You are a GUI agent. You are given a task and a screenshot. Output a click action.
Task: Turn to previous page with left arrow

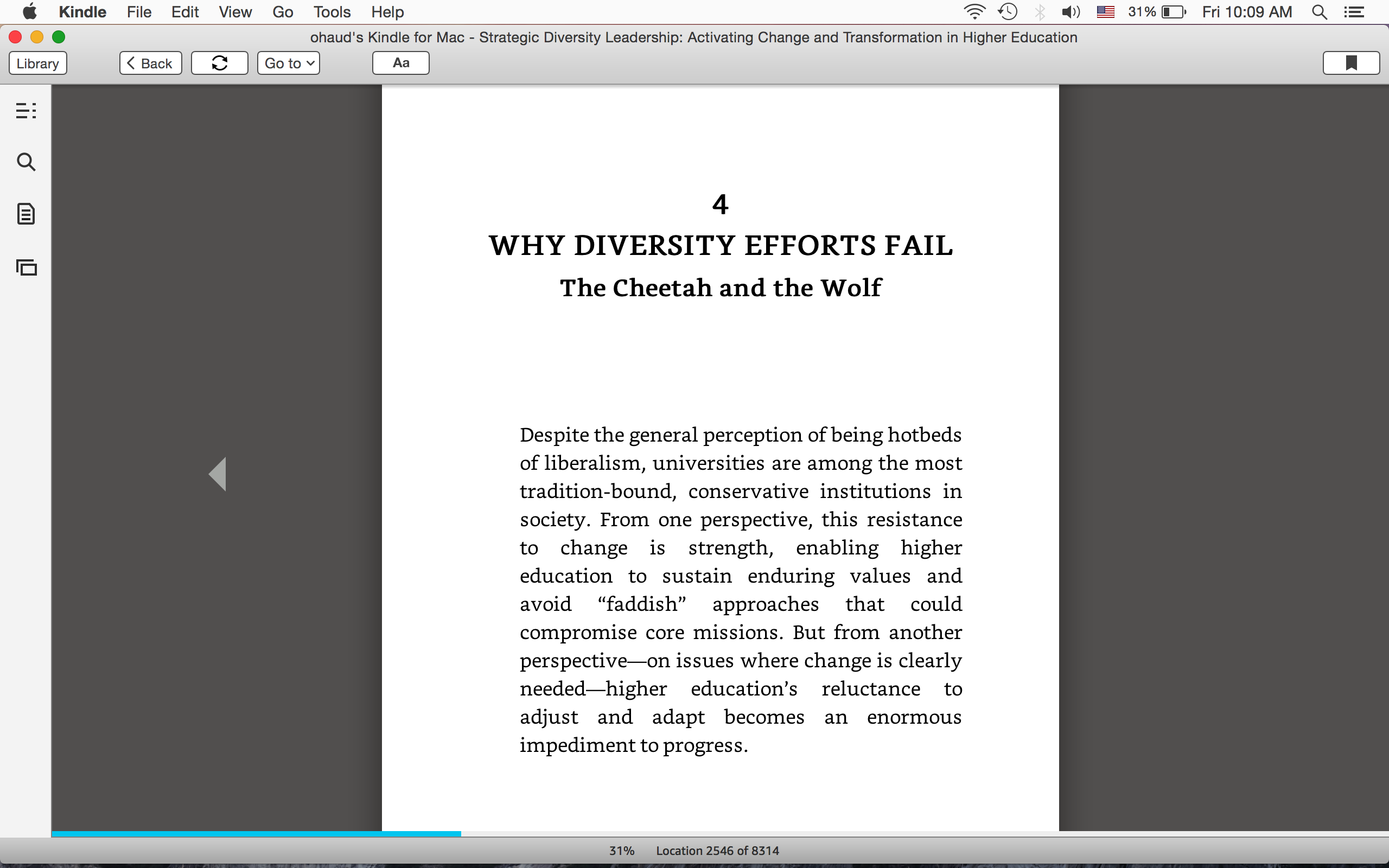click(x=218, y=474)
